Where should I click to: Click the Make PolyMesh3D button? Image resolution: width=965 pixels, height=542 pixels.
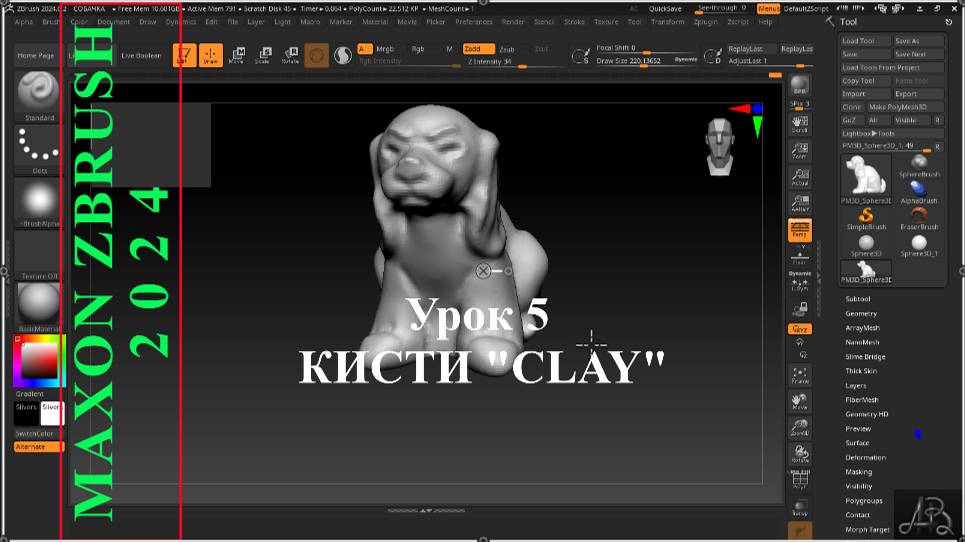905,107
